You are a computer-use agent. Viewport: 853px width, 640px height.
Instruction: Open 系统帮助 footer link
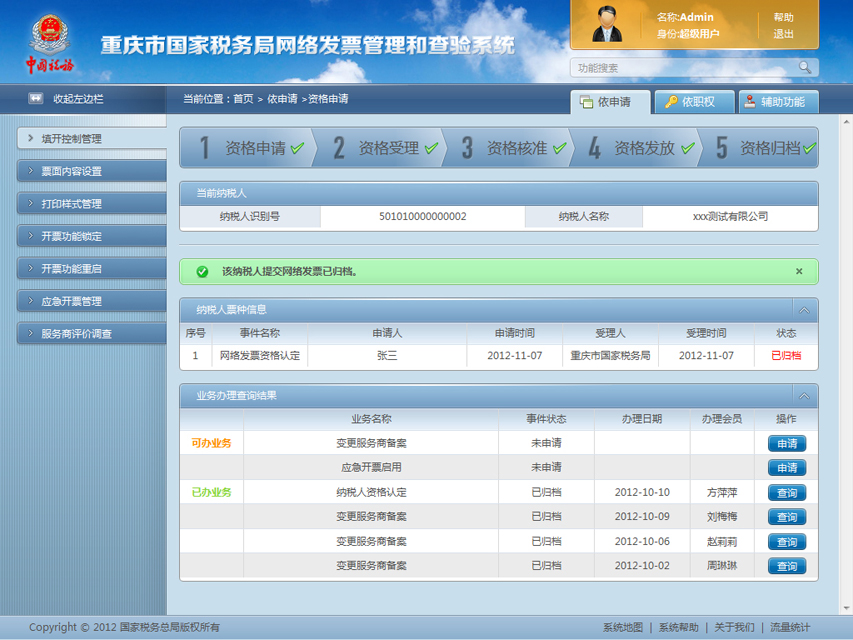678,627
